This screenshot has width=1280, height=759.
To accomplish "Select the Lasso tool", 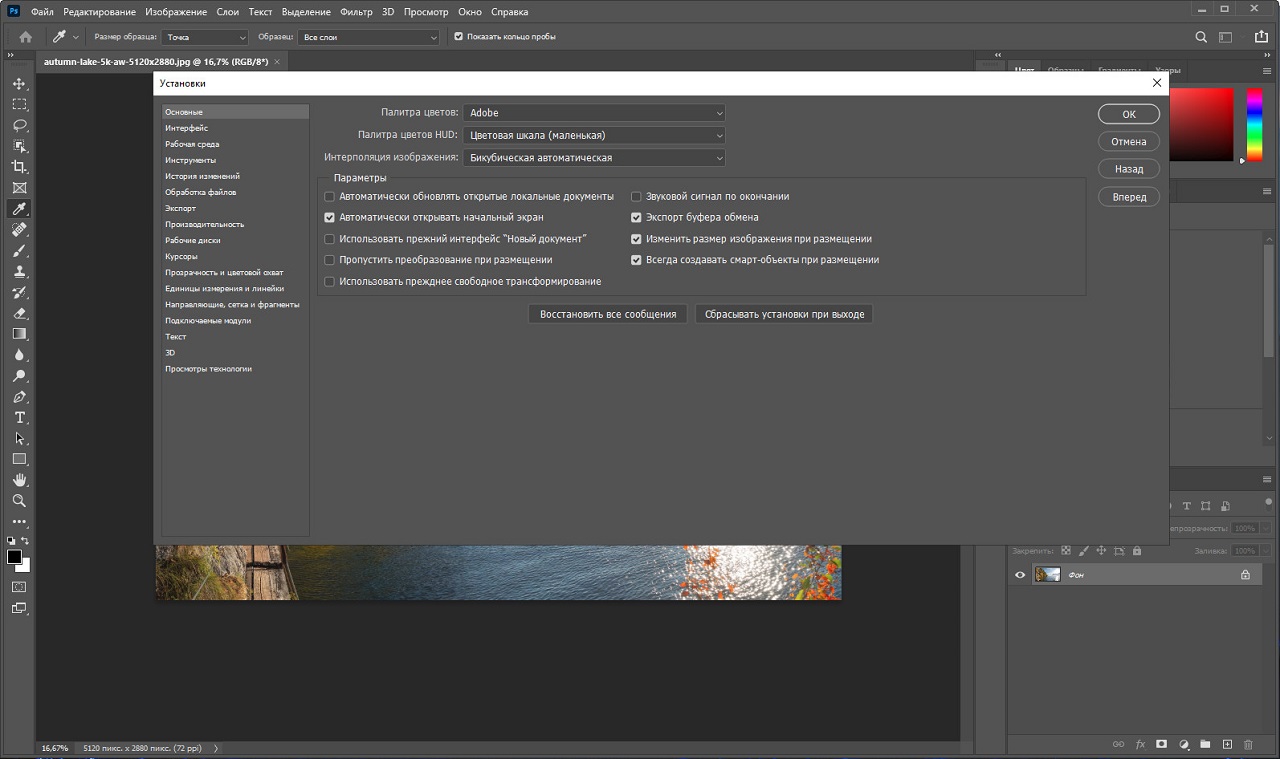I will click(19, 125).
